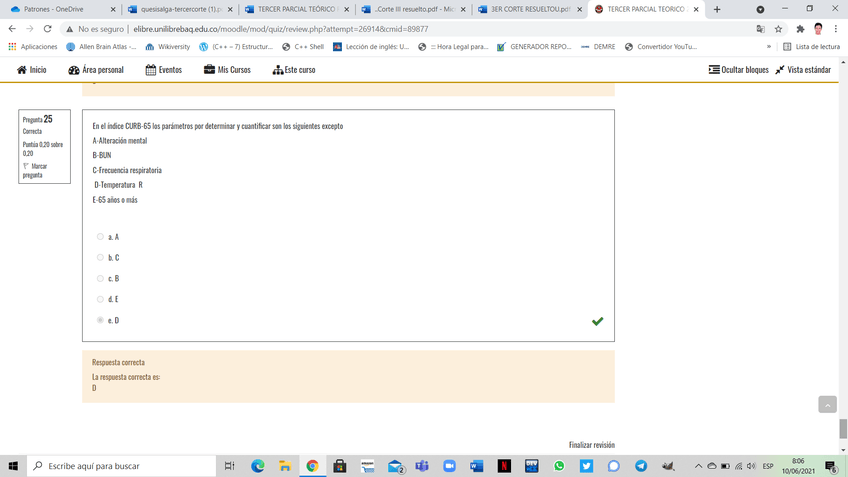
Task: Open Microsoft Teams from taskbar
Action: click(422, 466)
